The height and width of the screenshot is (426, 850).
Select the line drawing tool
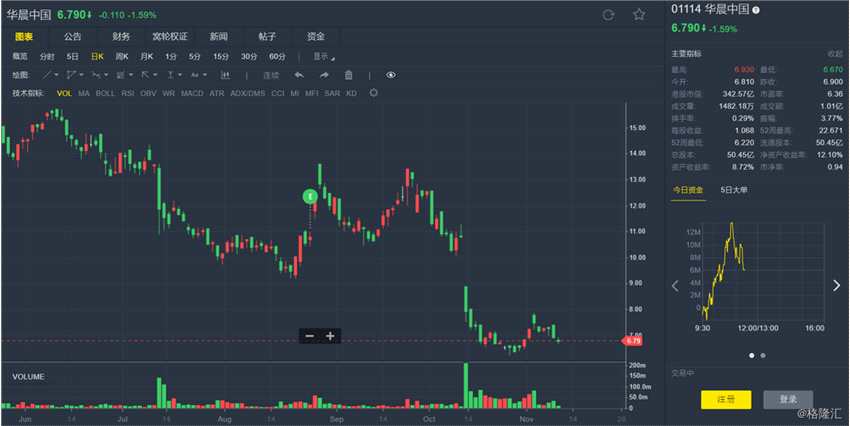pos(47,75)
